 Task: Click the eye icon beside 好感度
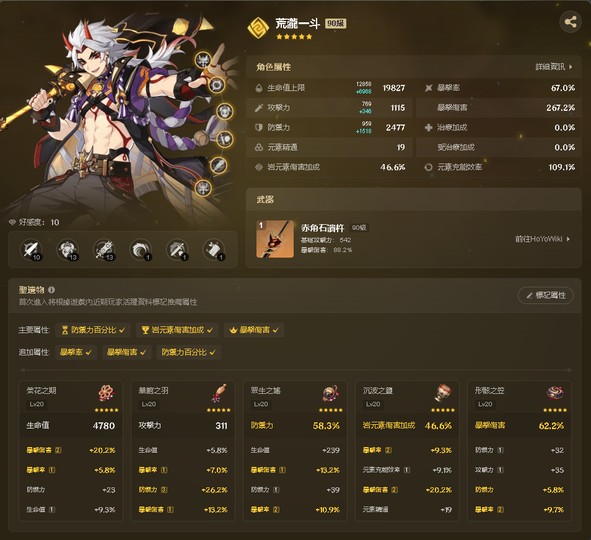13,222
